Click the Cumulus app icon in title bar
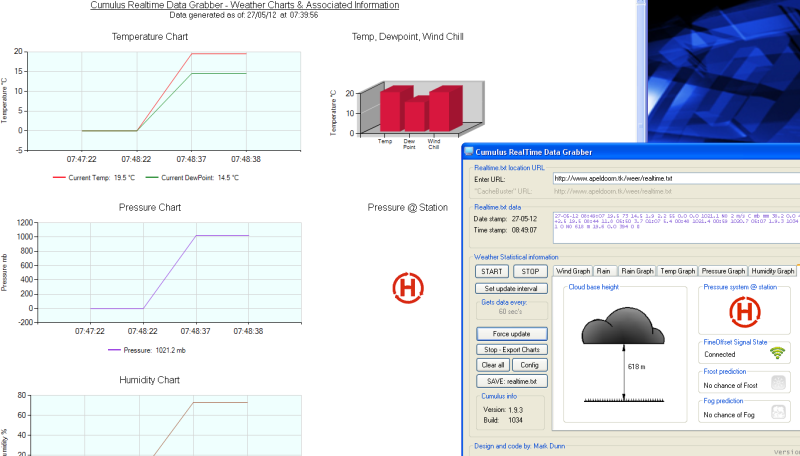 (468, 152)
